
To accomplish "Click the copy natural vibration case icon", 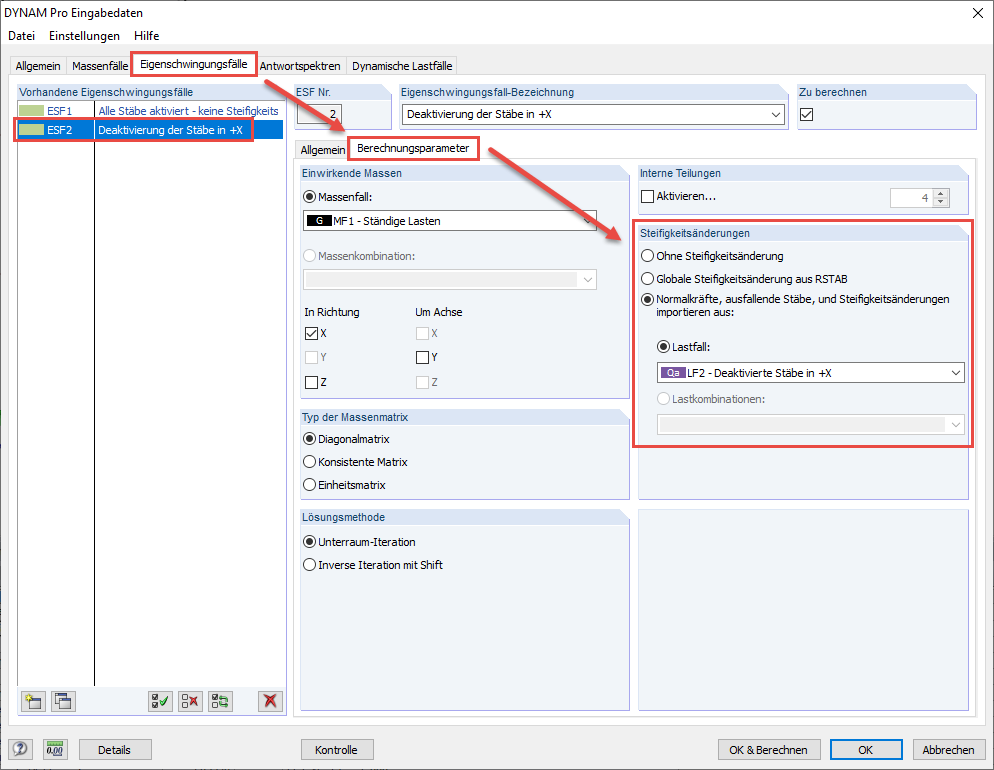I will pos(63,701).
